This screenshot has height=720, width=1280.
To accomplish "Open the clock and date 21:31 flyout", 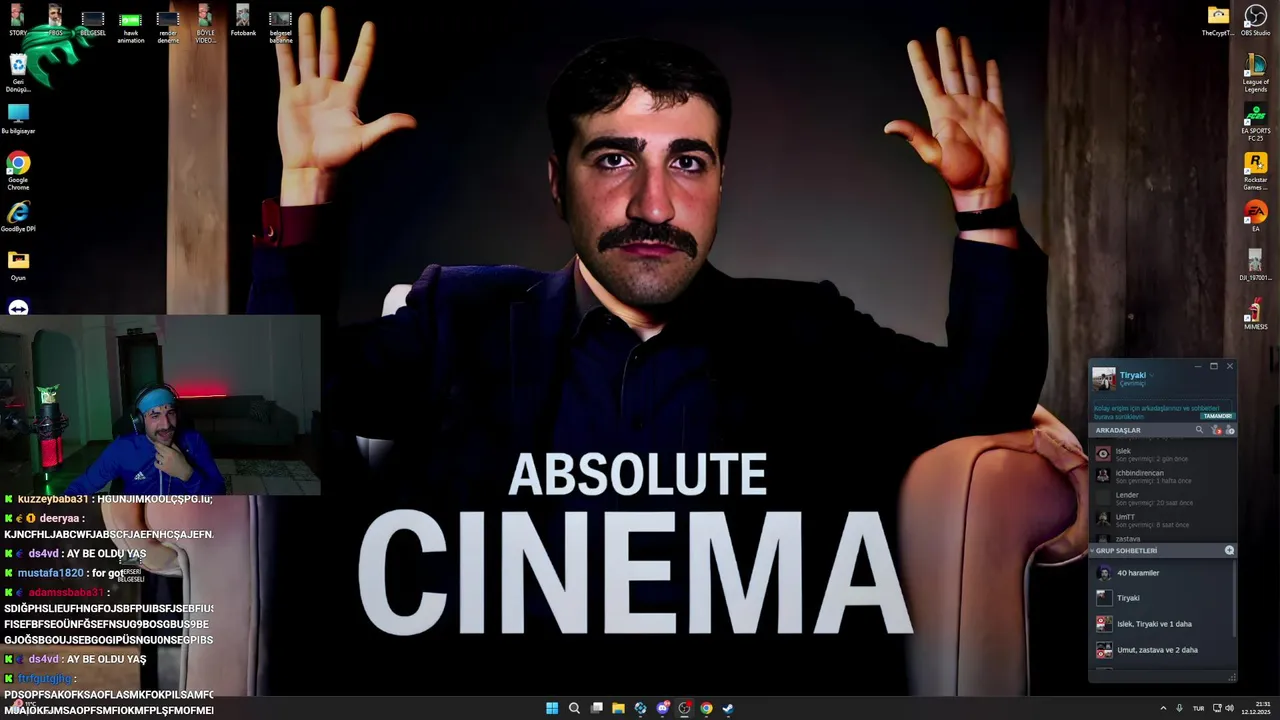I will click(x=1255, y=708).
